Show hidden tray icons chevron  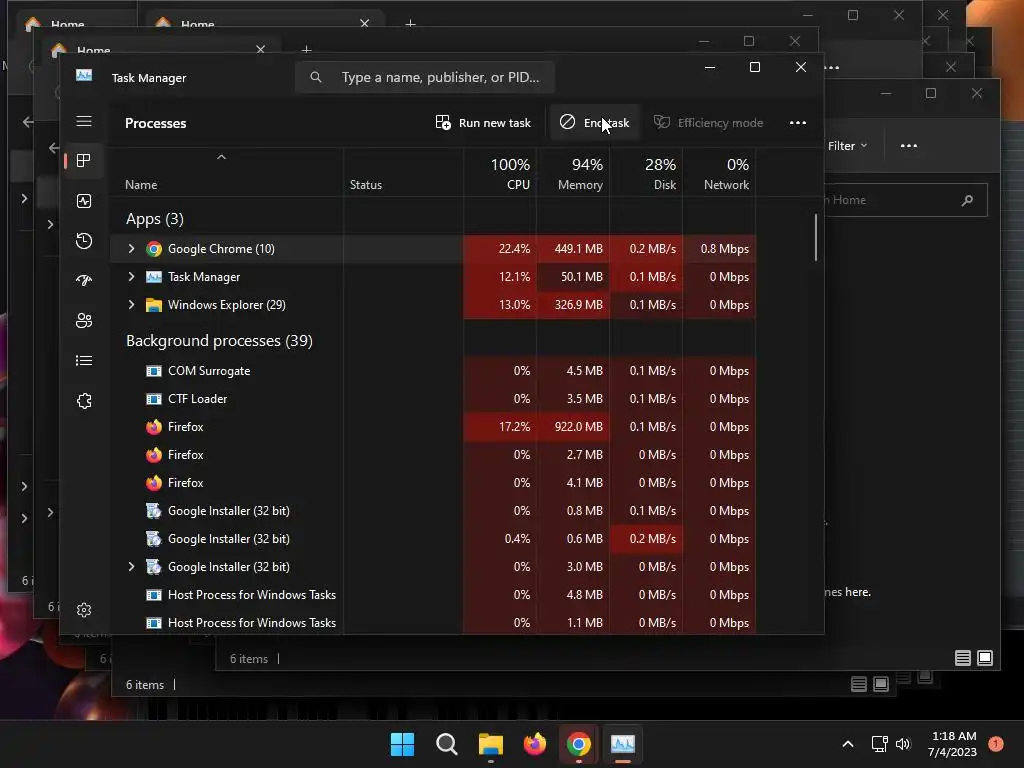848,744
